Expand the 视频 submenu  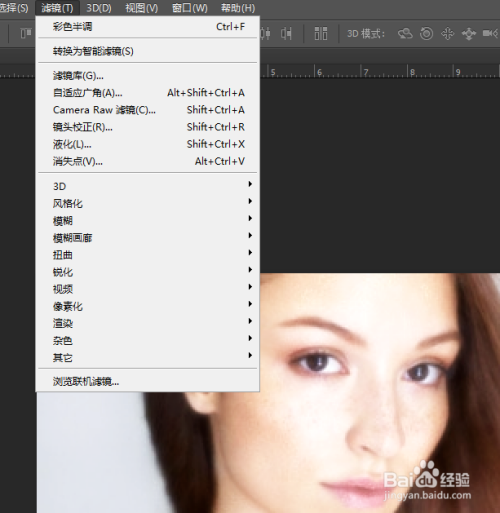(148, 289)
